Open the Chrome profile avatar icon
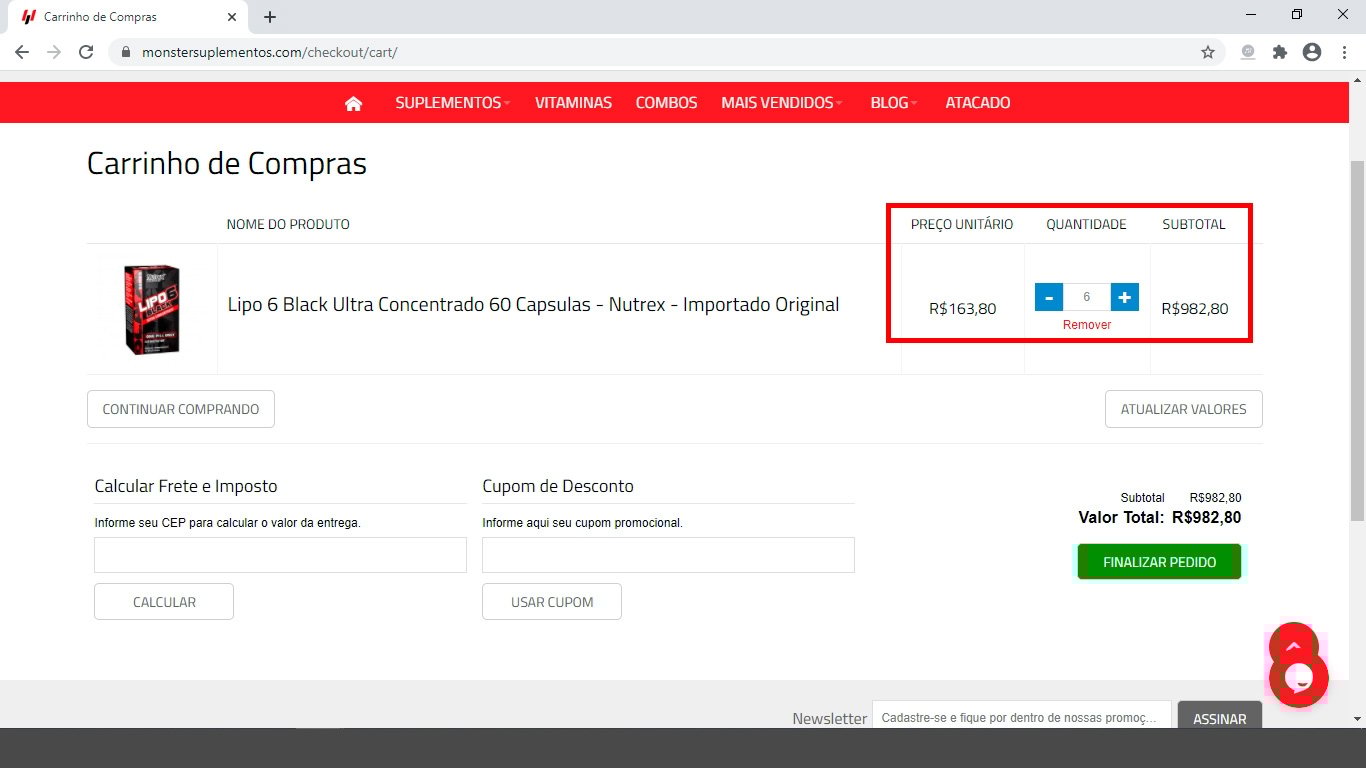 click(x=1312, y=52)
